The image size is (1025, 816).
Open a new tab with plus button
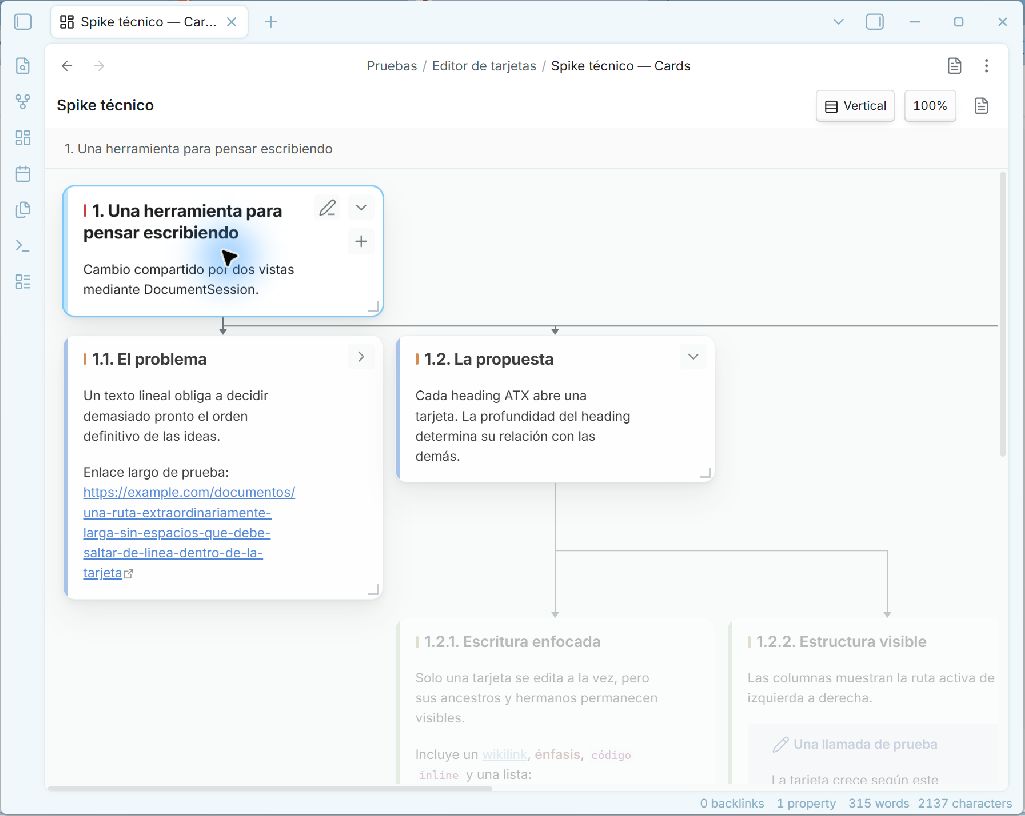click(x=271, y=22)
